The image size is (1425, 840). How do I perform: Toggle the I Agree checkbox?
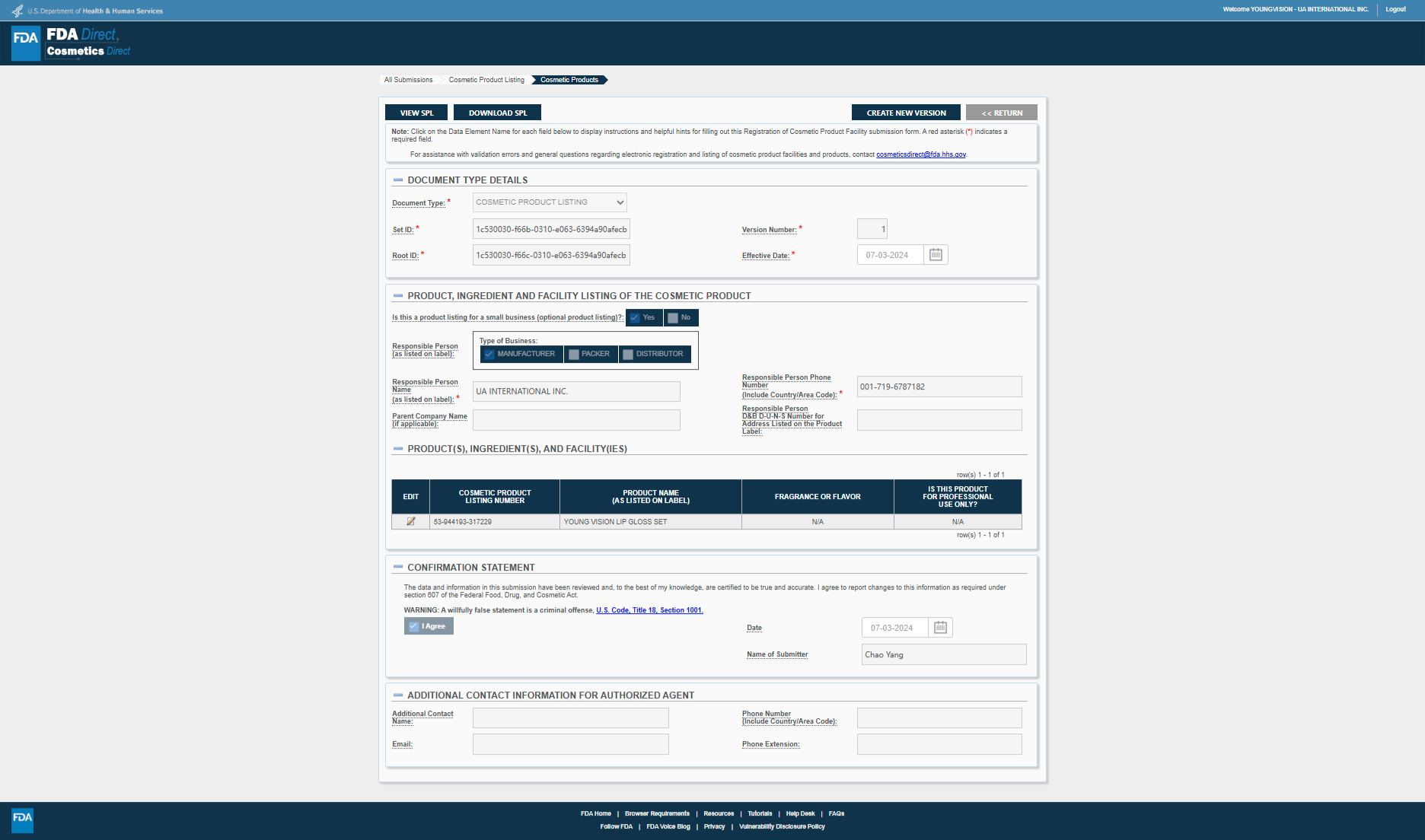click(429, 626)
